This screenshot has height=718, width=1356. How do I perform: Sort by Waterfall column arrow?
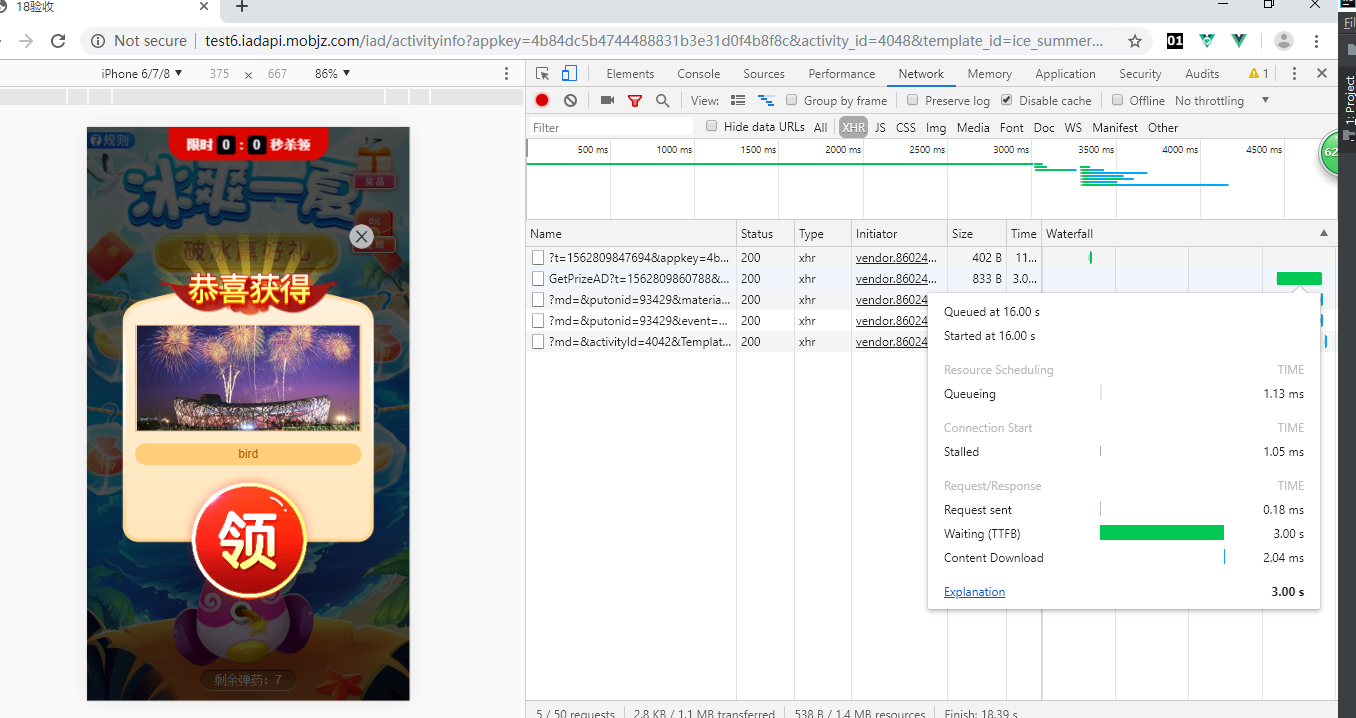click(x=1324, y=233)
